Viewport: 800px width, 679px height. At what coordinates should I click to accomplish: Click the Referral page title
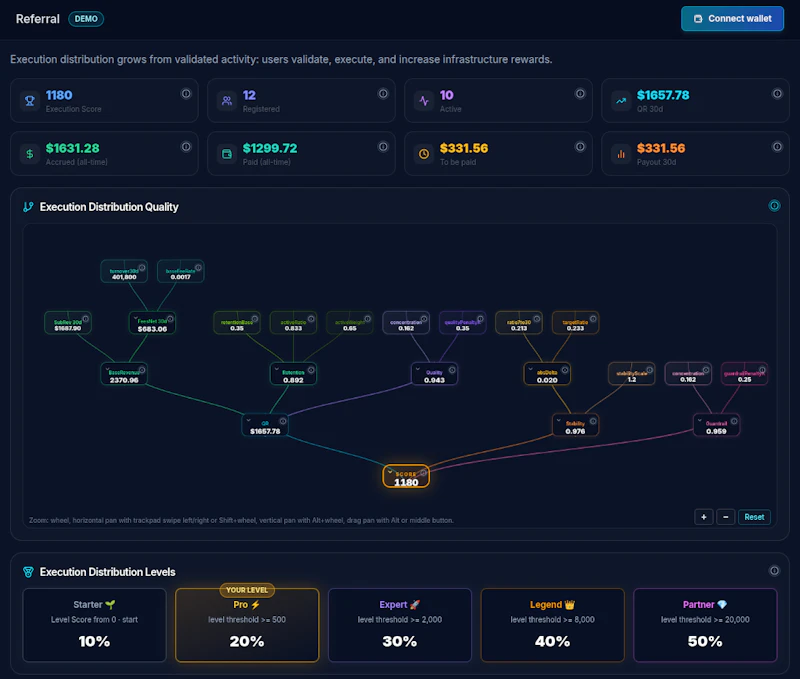[x=38, y=19]
